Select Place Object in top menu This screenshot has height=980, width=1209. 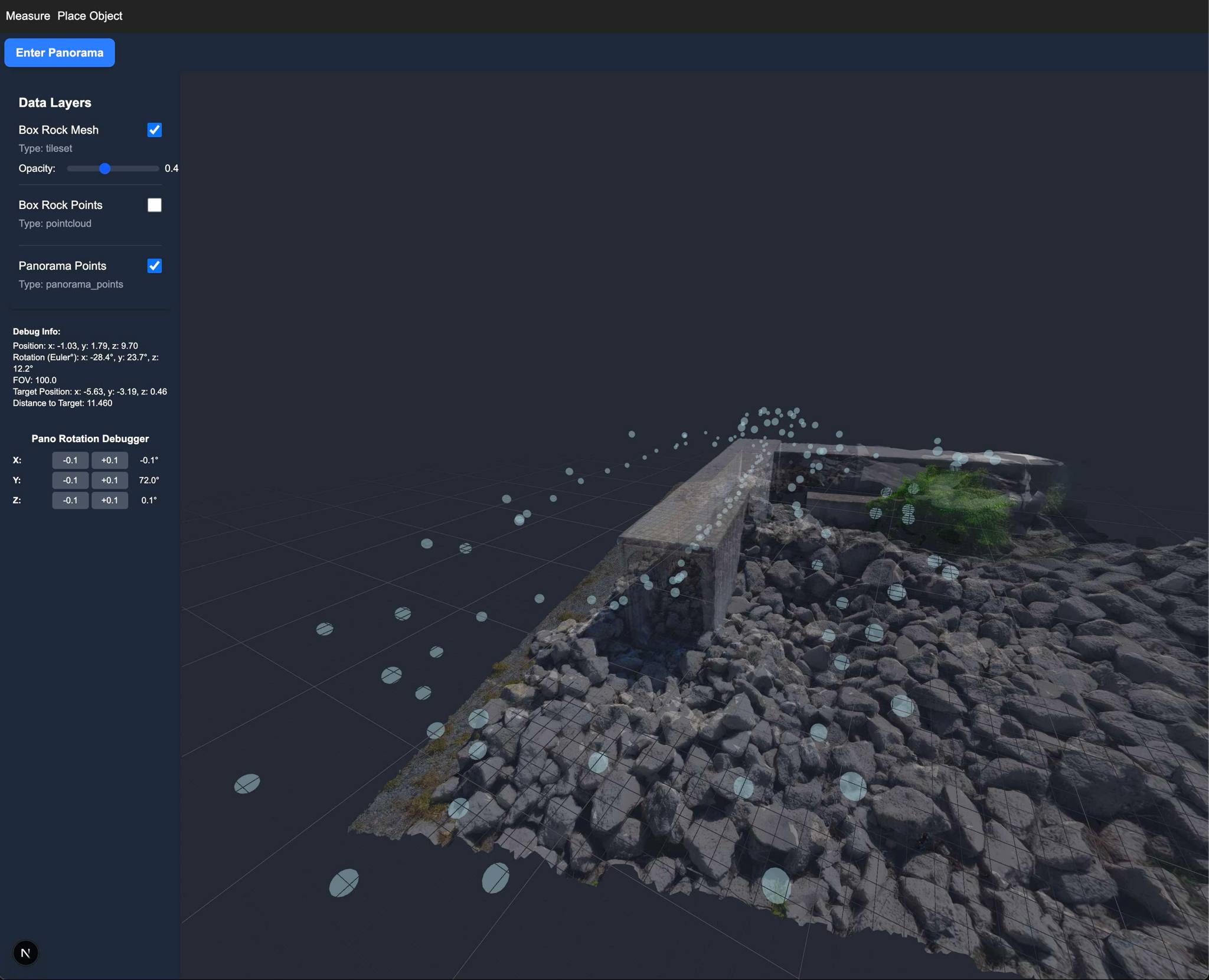pyautogui.click(x=90, y=16)
